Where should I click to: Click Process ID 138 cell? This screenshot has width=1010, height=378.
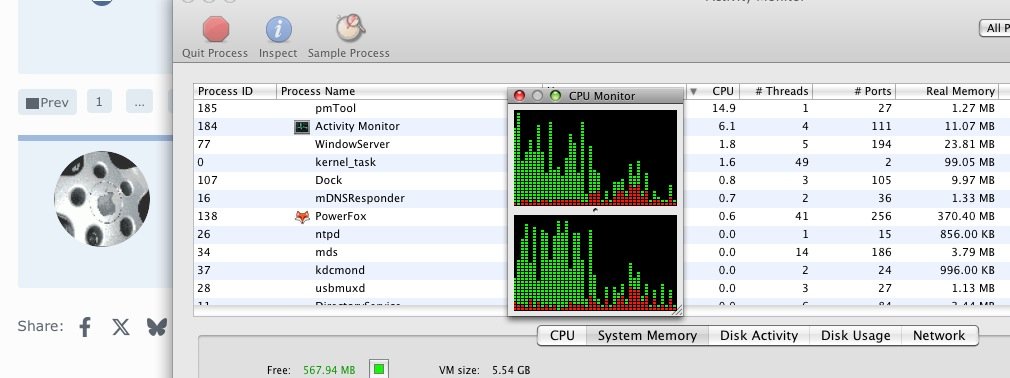(x=207, y=216)
